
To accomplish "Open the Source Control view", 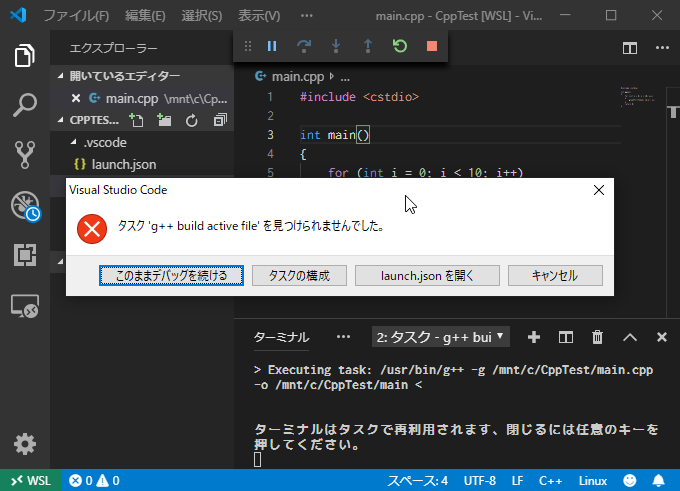I will [25, 154].
